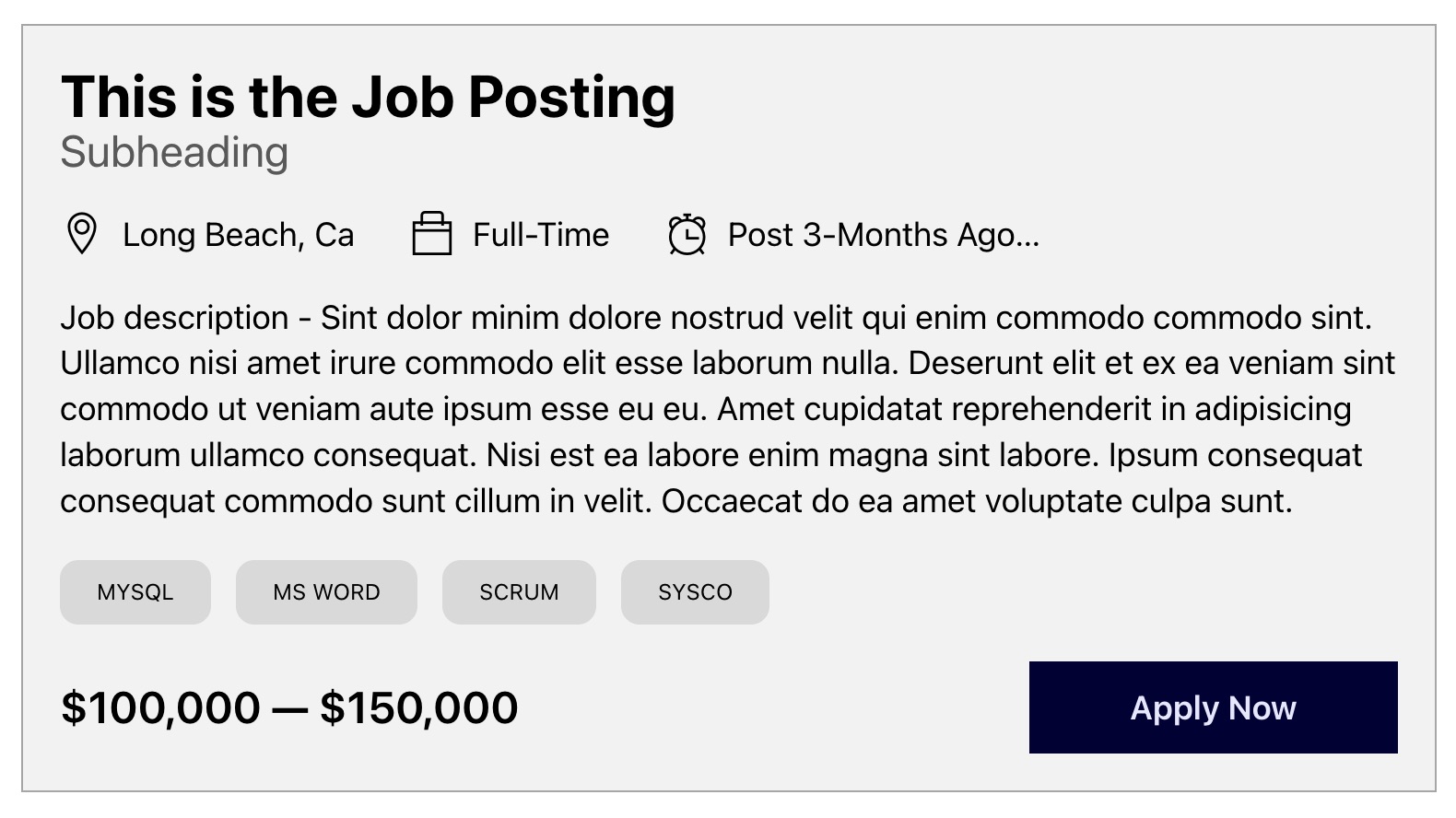Click the description line starting 'laborum ullamco consequat'
The height and width of the screenshot is (818, 1456).
(x=711, y=455)
